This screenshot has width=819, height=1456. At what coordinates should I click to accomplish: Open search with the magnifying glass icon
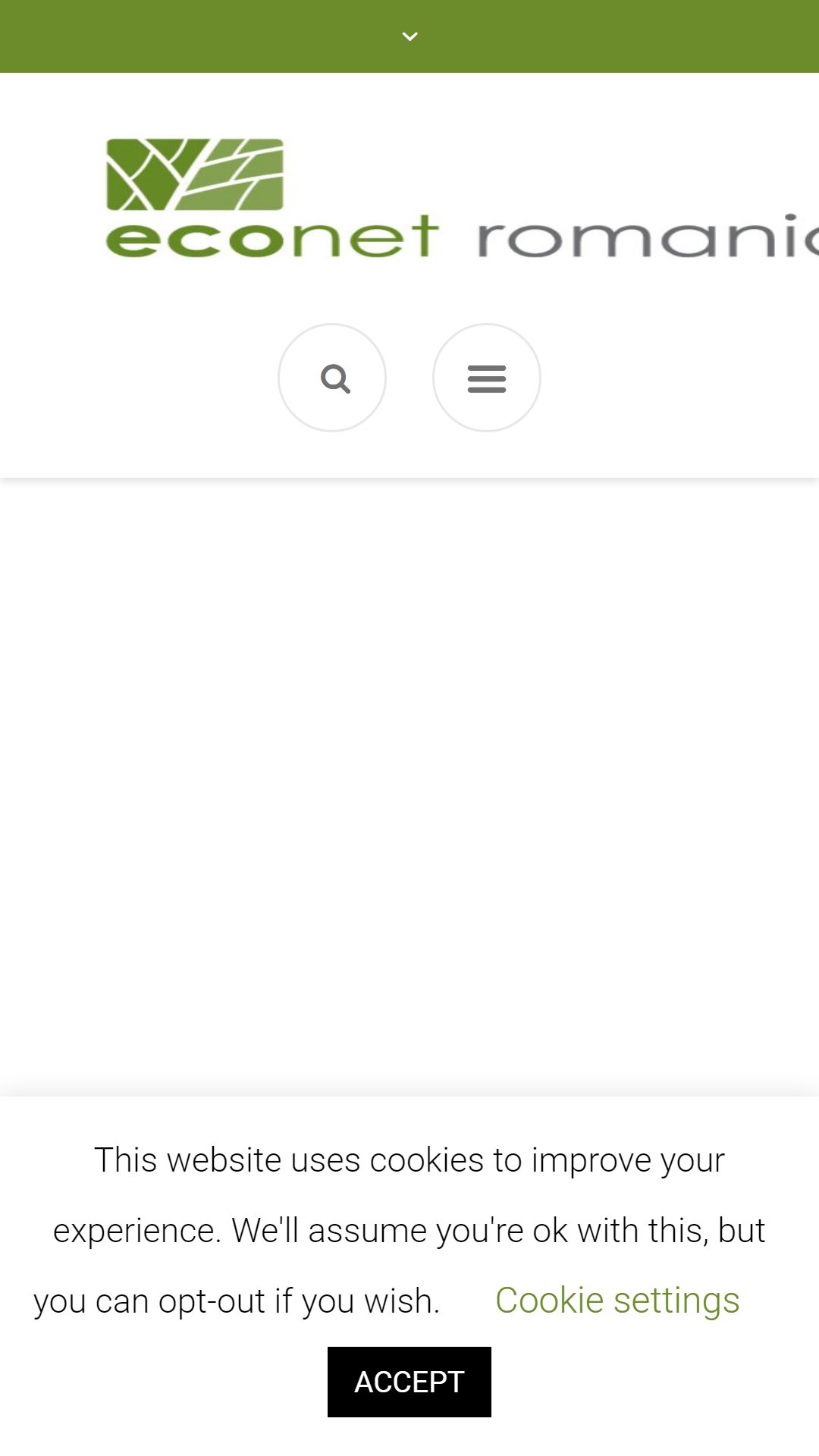point(335,378)
